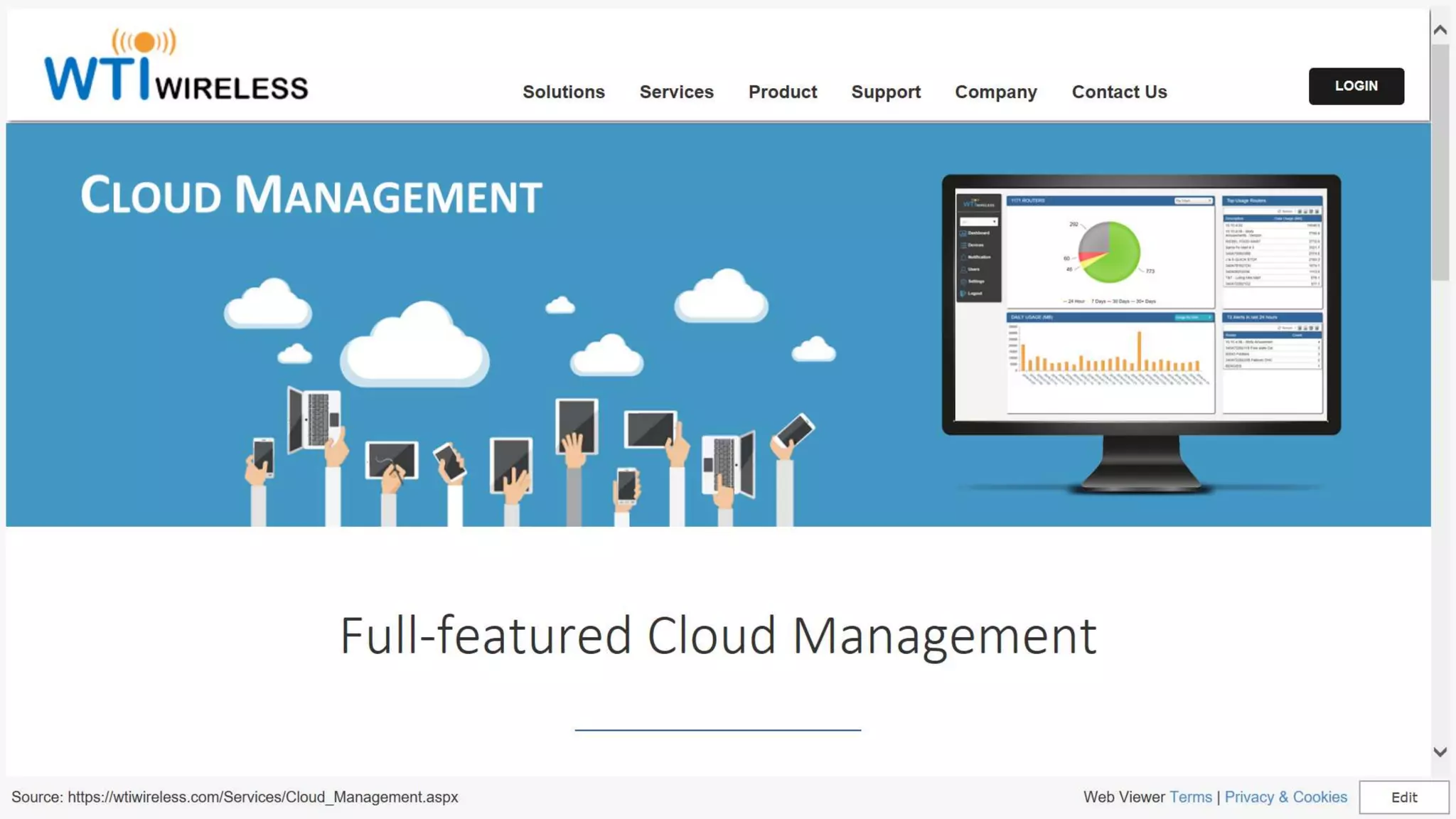Open the Company menu
This screenshot has width=1456, height=819.
(x=995, y=92)
